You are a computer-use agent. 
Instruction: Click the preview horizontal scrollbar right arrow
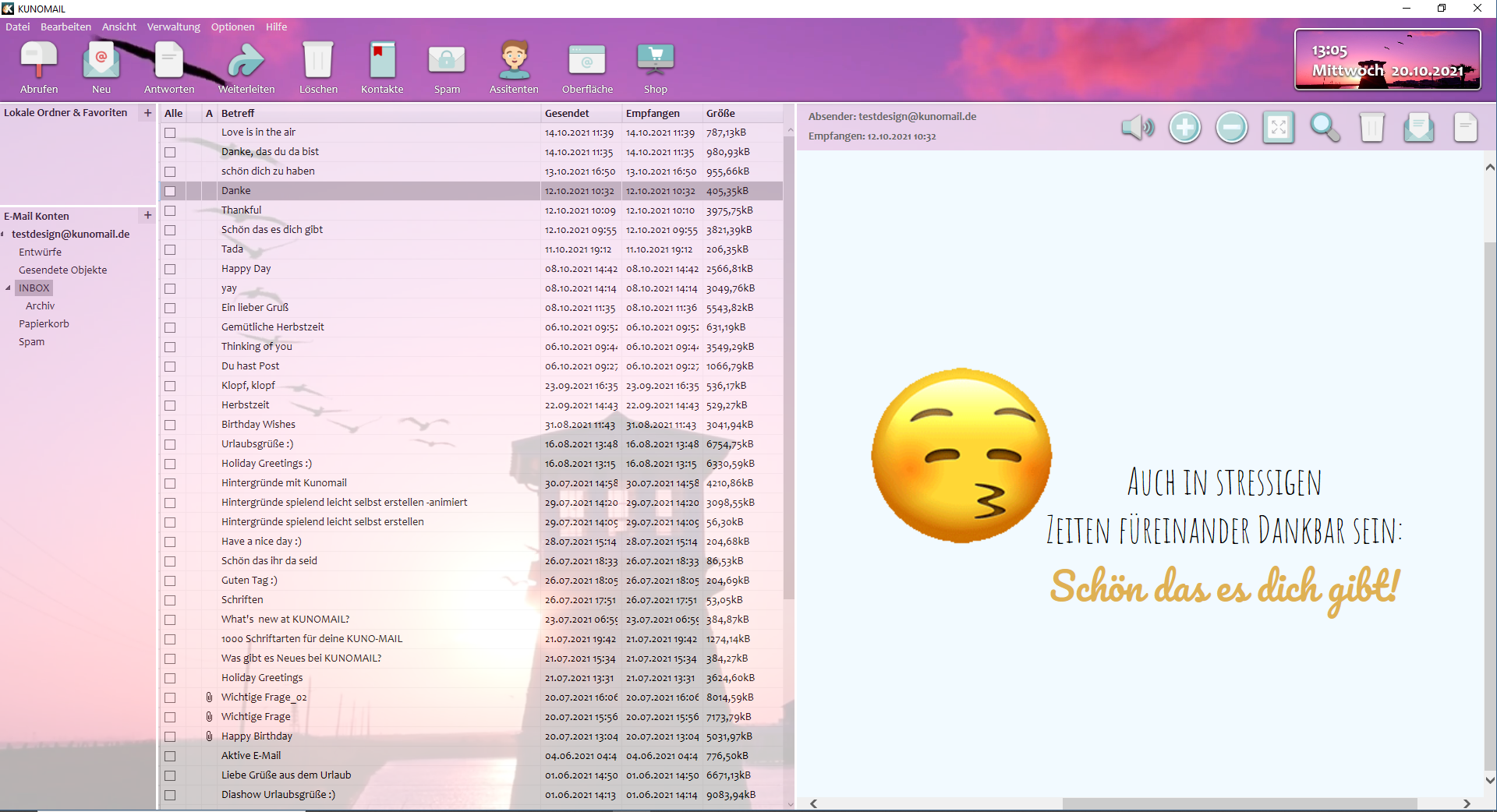(x=1467, y=803)
